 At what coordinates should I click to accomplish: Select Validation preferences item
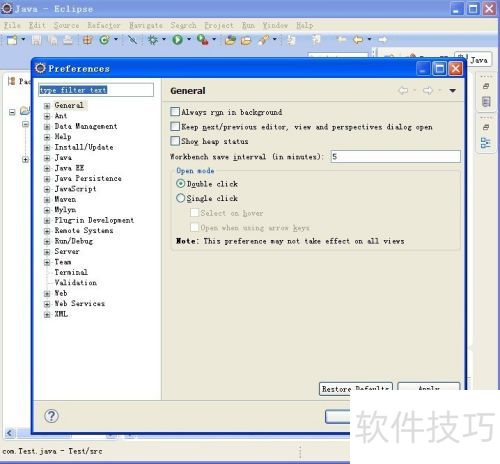coord(75,283)
